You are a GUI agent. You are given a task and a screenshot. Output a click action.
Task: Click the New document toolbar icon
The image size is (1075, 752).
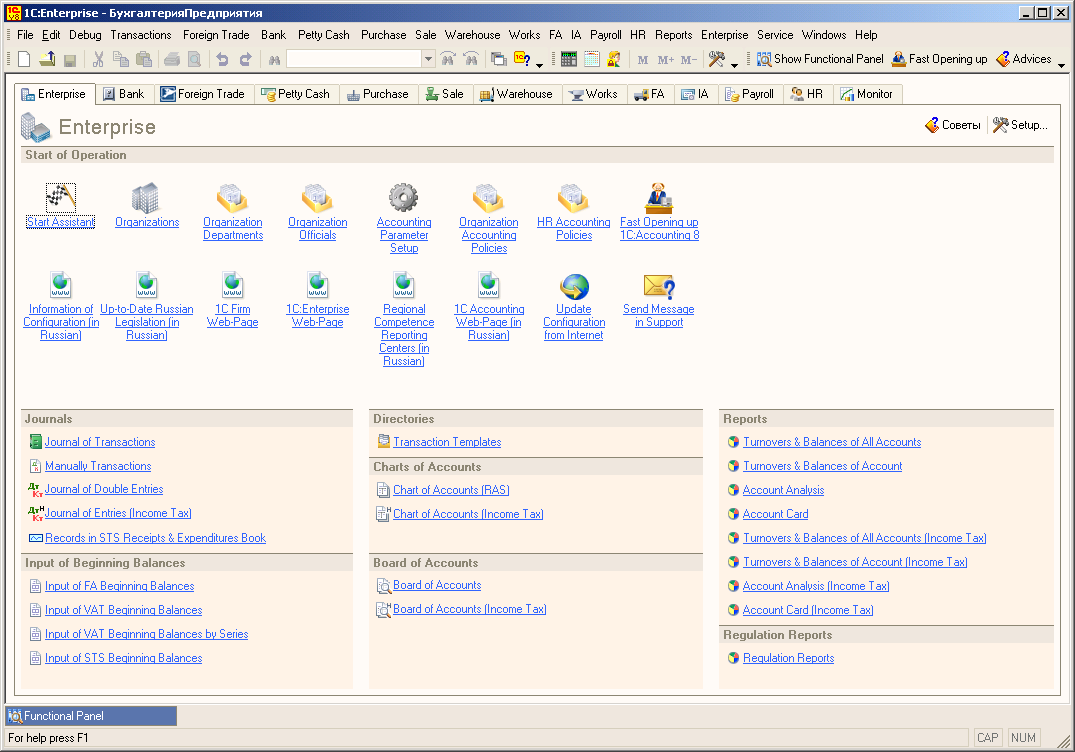pyautogui.click(x=24, y=60)
